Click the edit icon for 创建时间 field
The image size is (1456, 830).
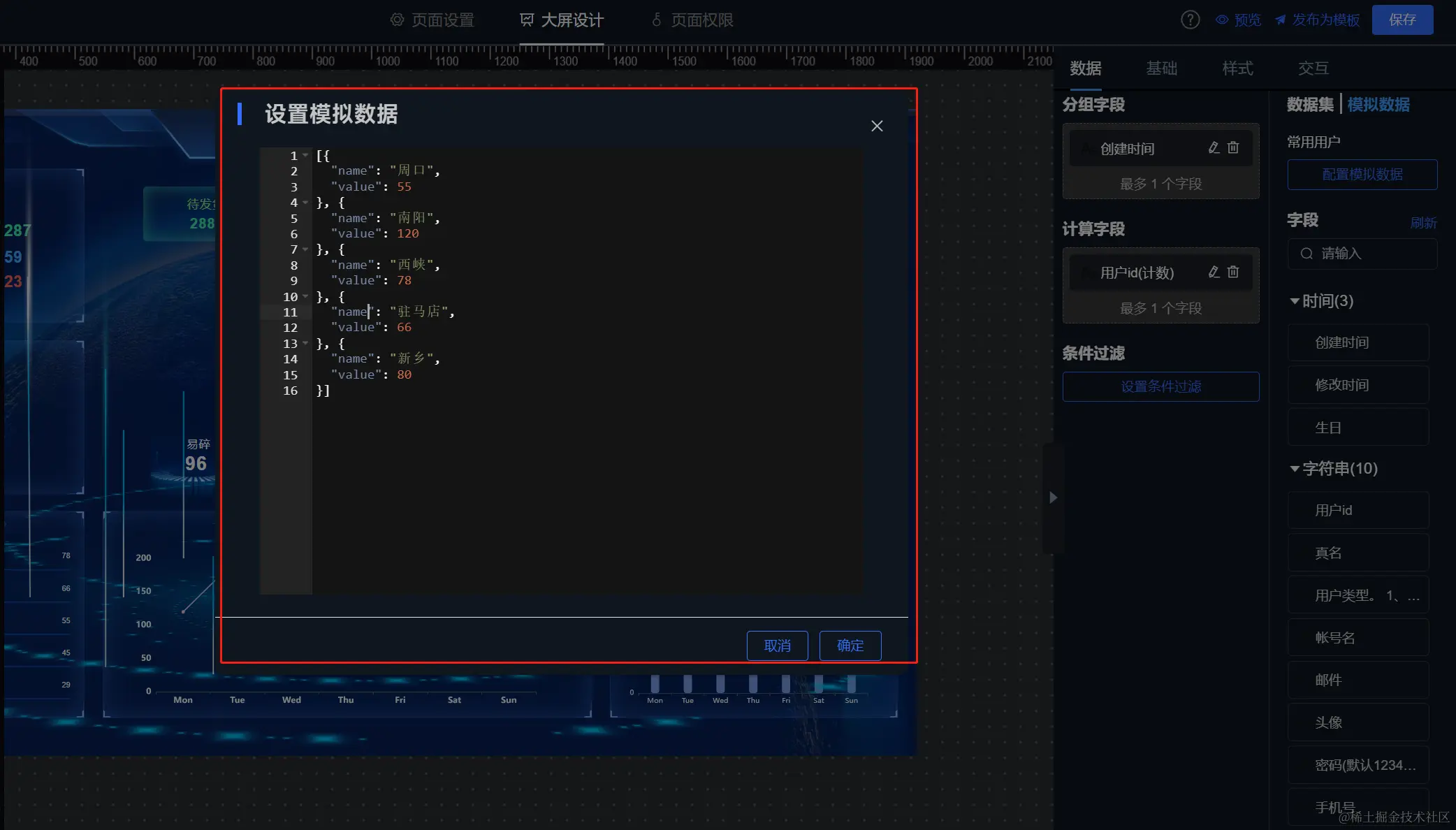coord(1214,147)
